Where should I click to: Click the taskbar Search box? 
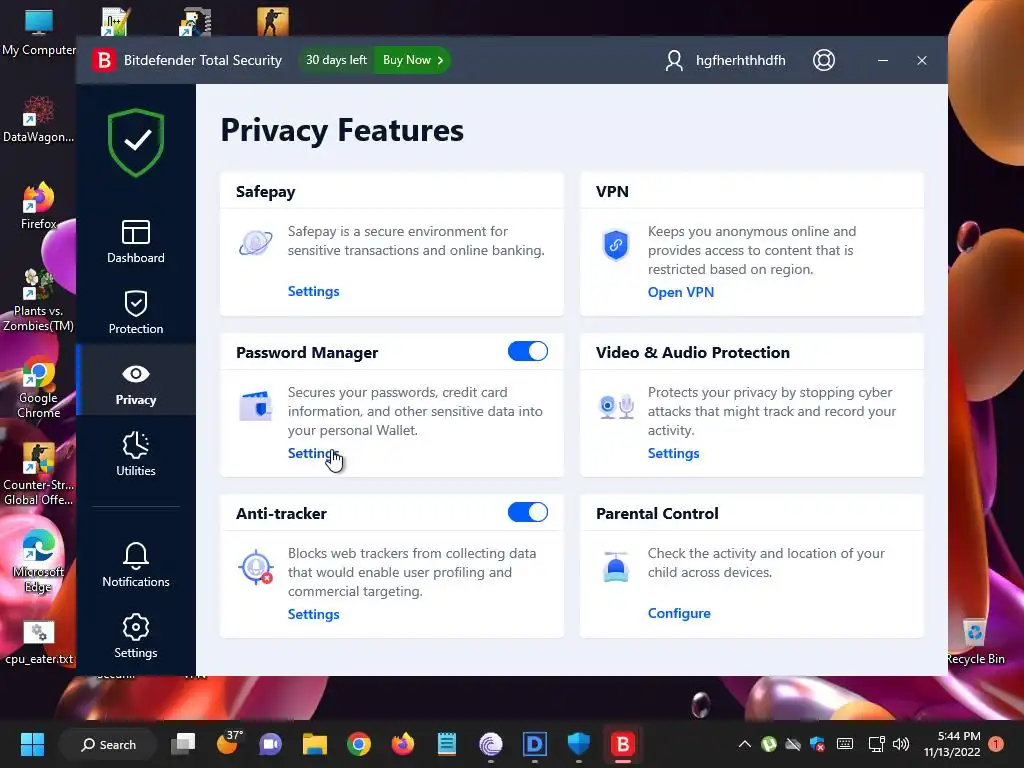[108, 744]
